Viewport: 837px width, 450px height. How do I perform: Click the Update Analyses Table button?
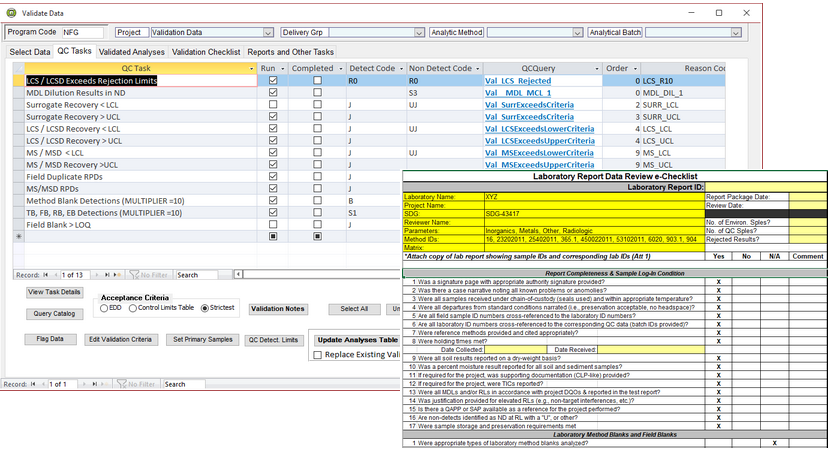pos(358,340)
